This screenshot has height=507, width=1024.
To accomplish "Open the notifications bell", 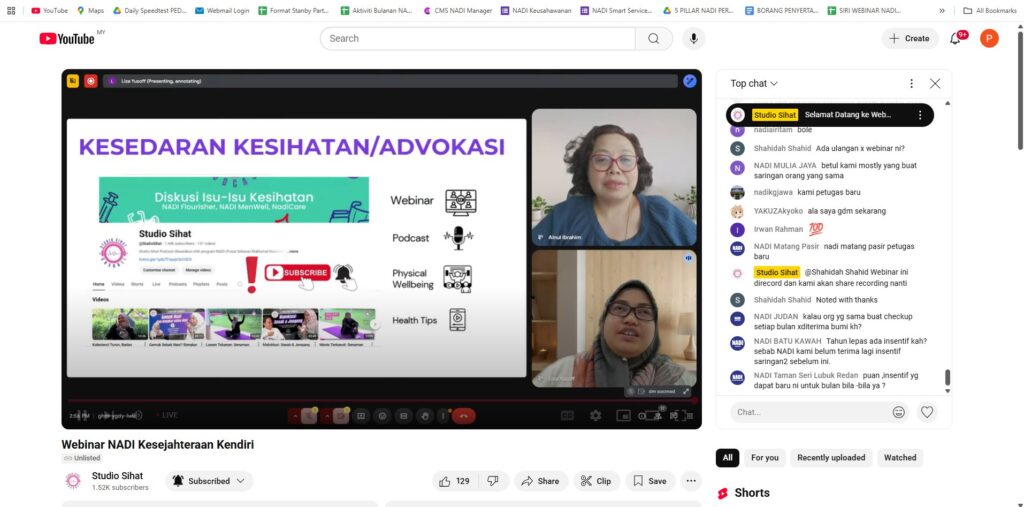I will pos(955,38).
